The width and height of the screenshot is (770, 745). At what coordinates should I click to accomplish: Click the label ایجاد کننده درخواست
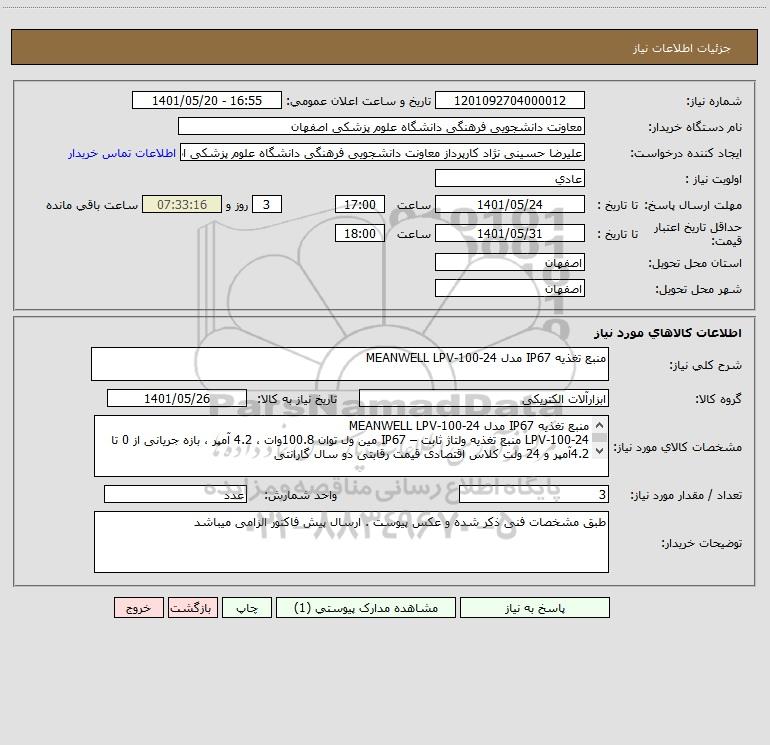pyautogui.click(x=686, y=154)
